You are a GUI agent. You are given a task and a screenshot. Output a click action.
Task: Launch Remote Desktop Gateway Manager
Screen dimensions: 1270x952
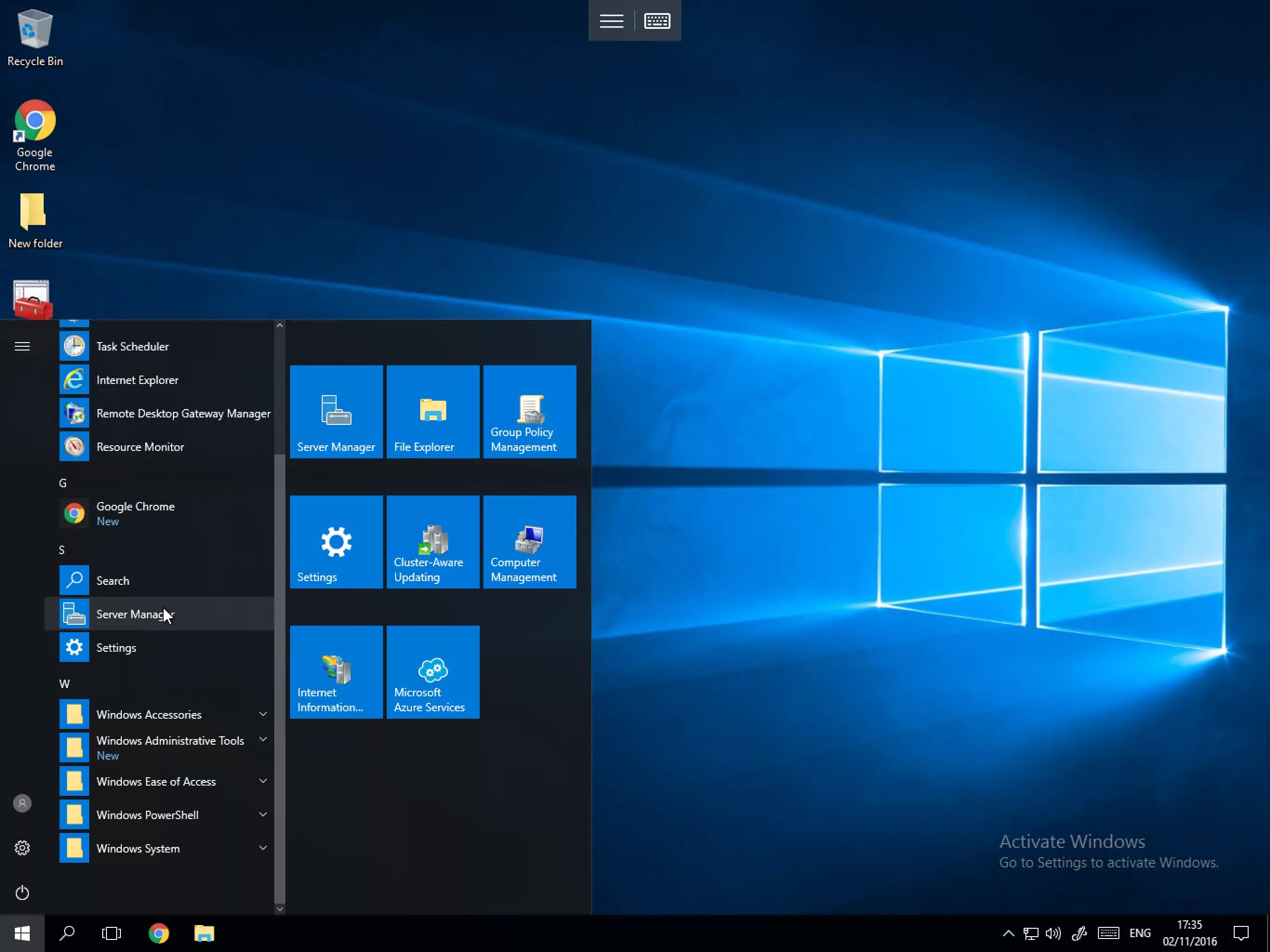[183, 413]
